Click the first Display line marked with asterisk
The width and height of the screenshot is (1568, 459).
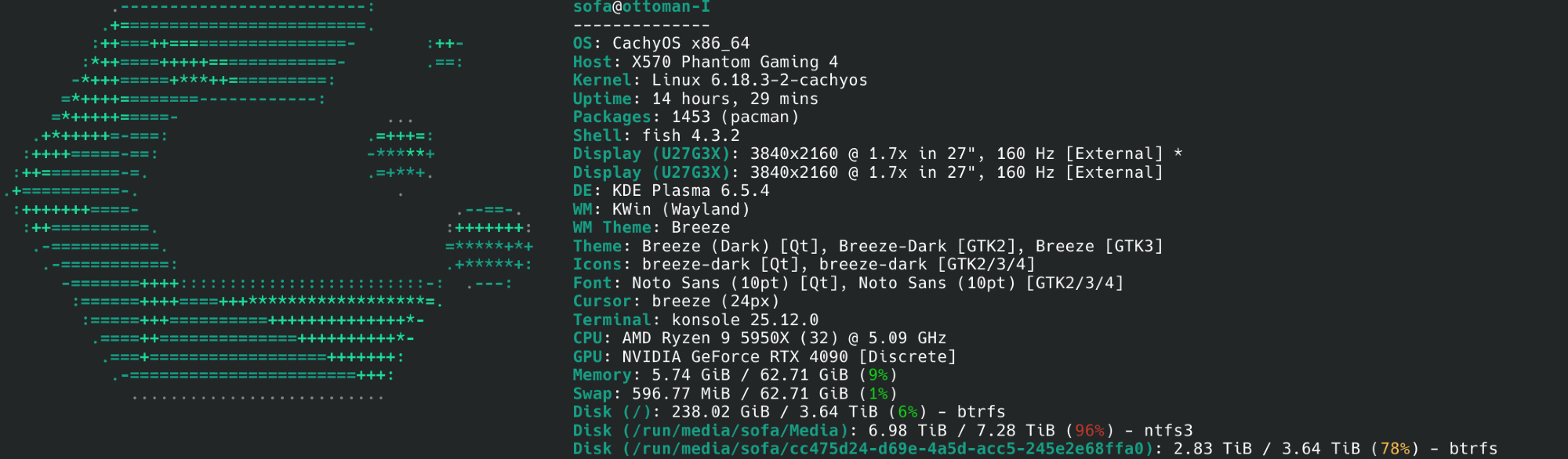click(x=877, y=154)
